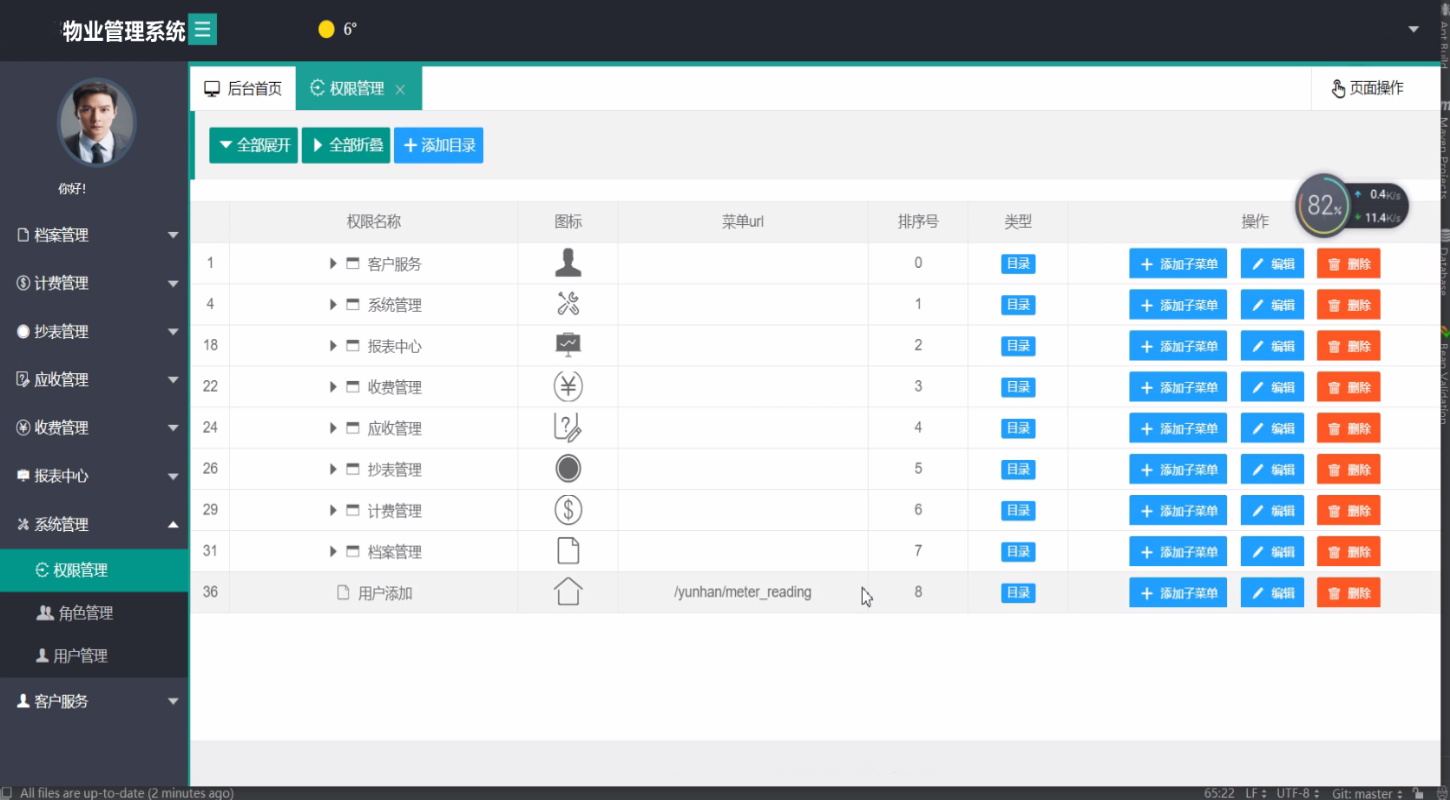
Task: Click the yen circle icon for 收费管理
Action: 568,386
